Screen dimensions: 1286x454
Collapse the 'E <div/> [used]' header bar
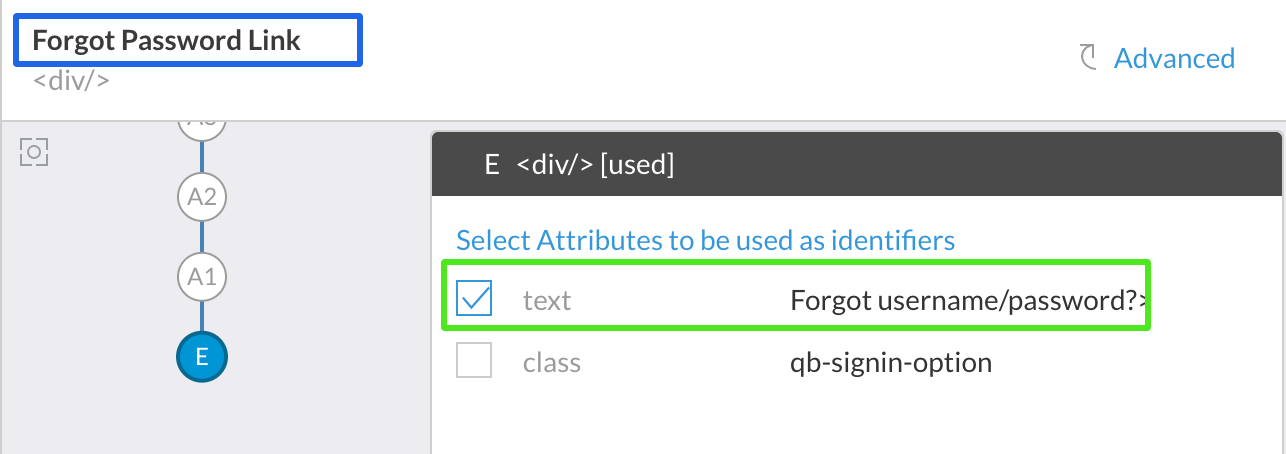pyautogui.click(x=857, y=164)
